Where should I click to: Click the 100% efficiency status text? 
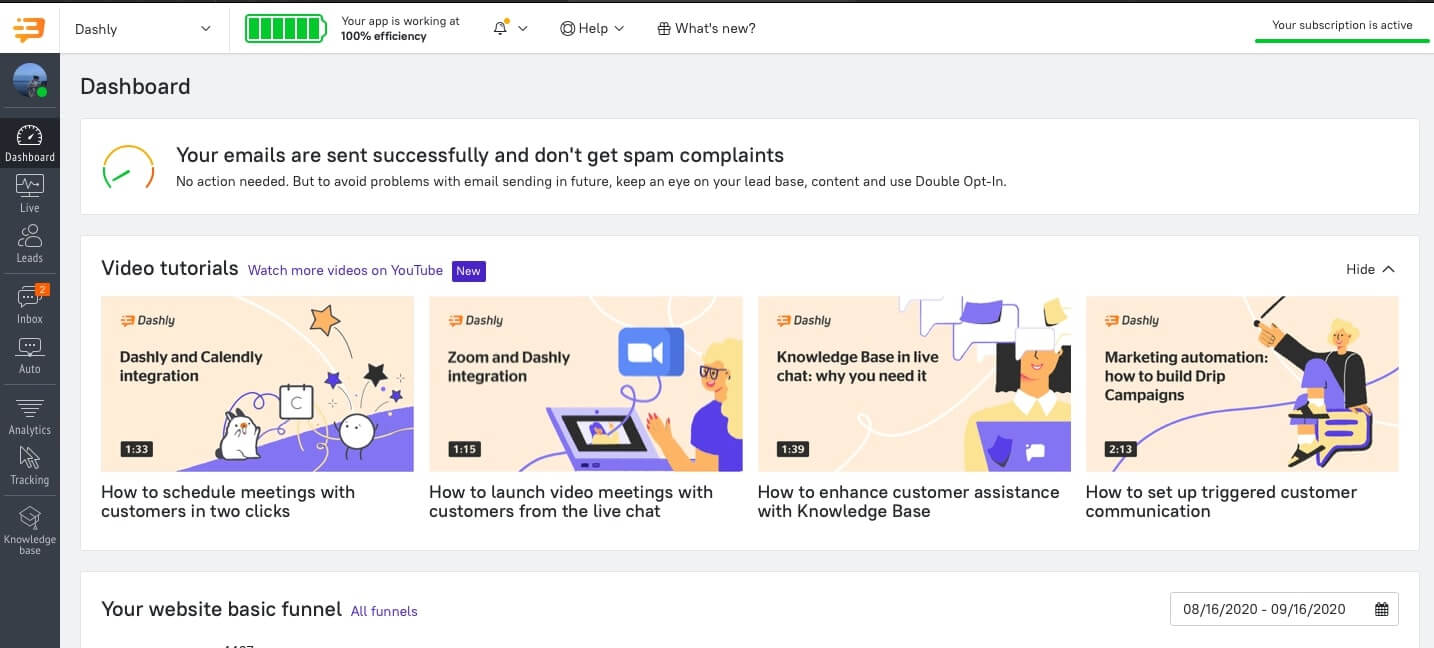[384, 36]
